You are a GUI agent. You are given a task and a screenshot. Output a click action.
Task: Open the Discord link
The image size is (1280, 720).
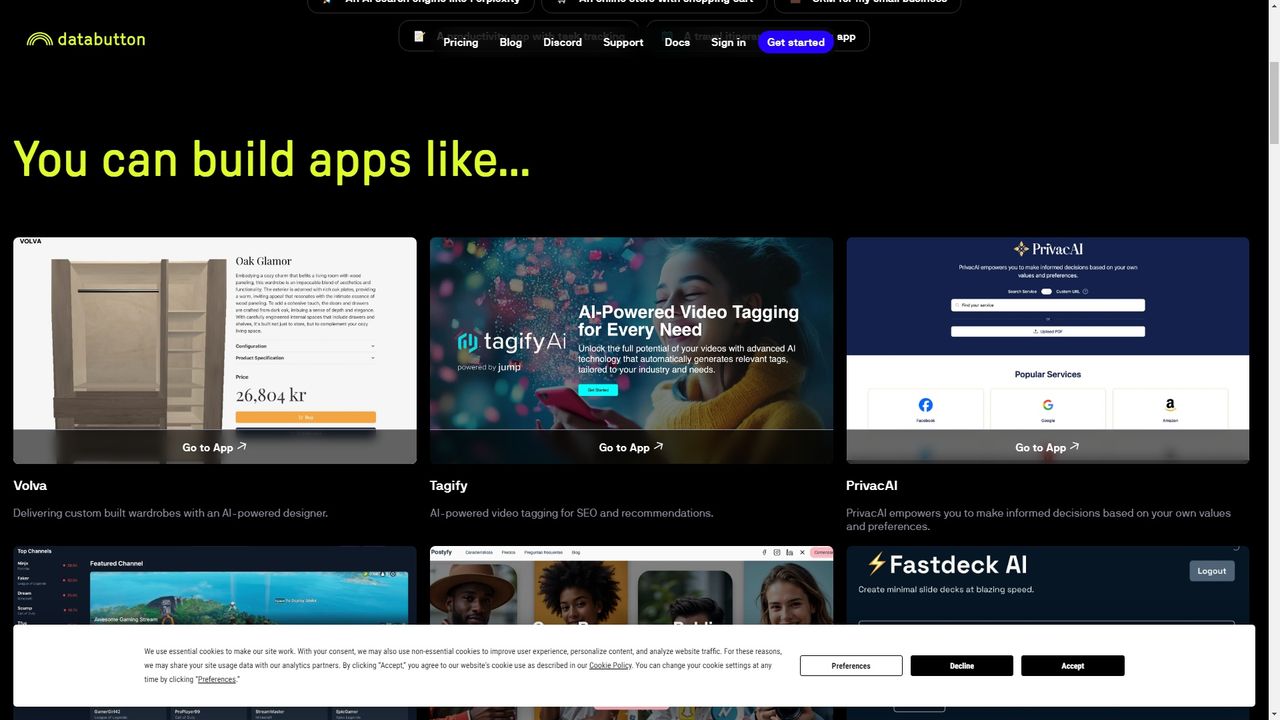pyautogui.click(x=563, y=42)
